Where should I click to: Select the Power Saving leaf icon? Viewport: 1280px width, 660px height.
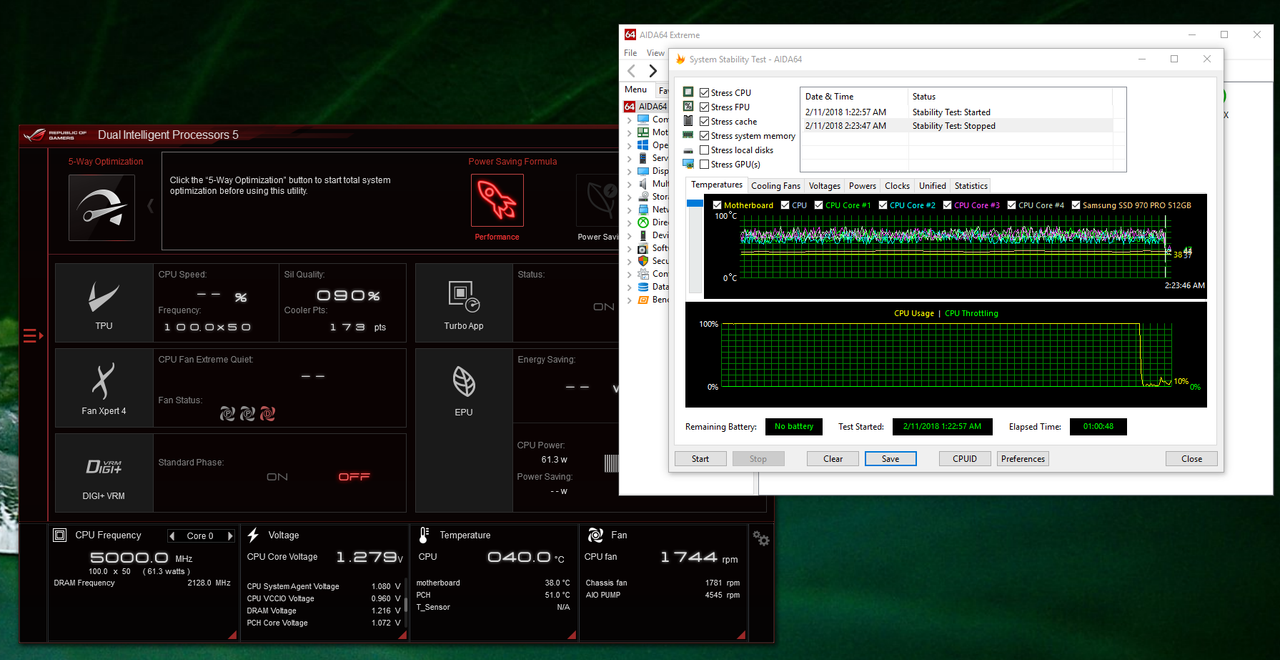598,200
